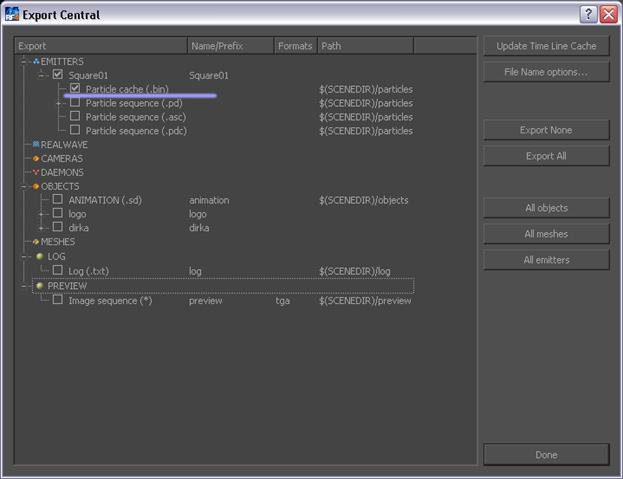Click the LOG category icon
Screen dimensions: 623x479
[40, 256]
